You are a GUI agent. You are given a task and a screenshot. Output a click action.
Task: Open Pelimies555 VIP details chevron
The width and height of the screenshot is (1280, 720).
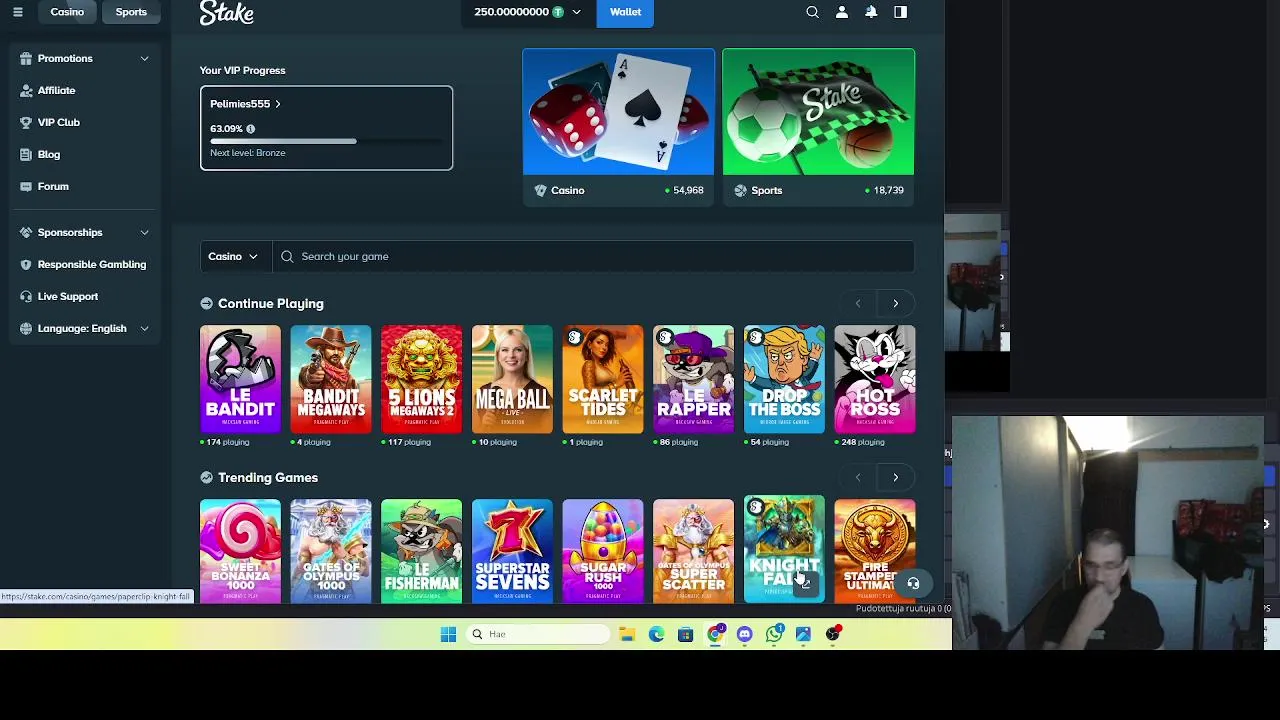pos(277,104)
